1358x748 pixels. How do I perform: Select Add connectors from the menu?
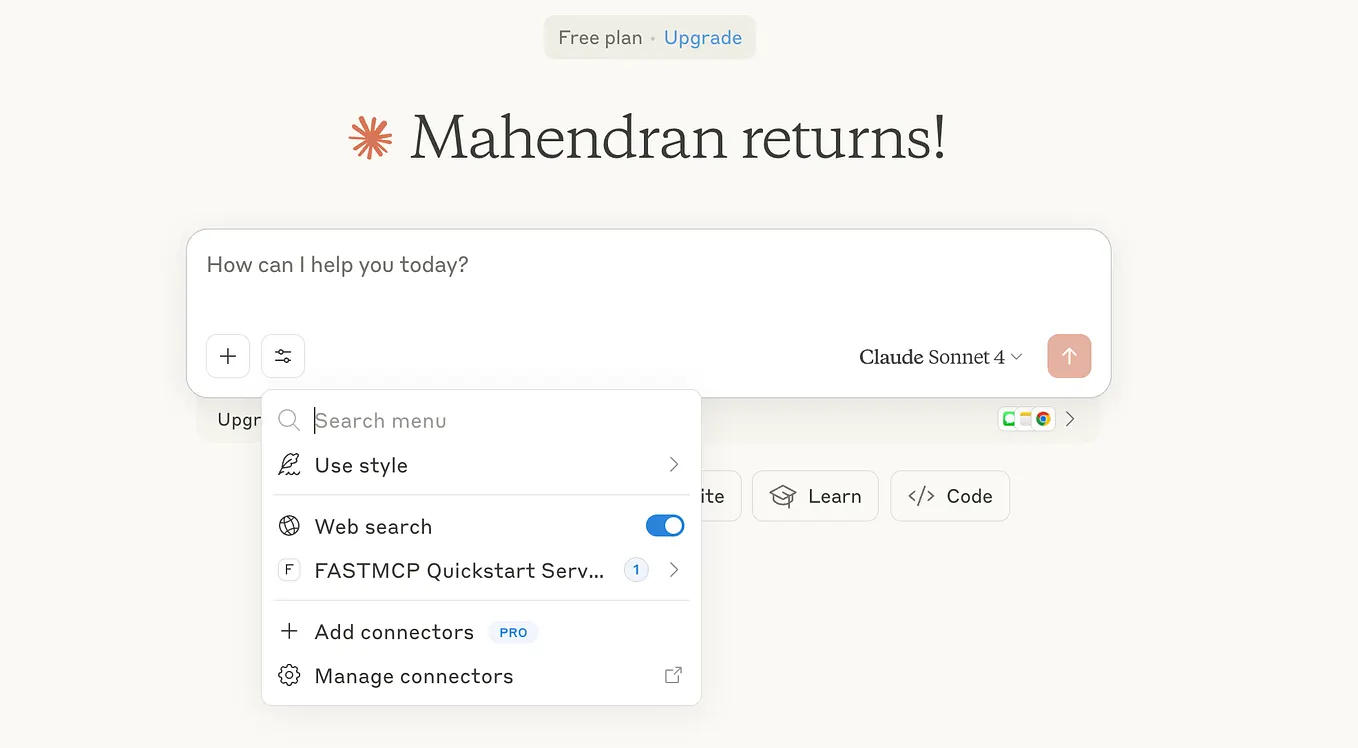(394, 631)
